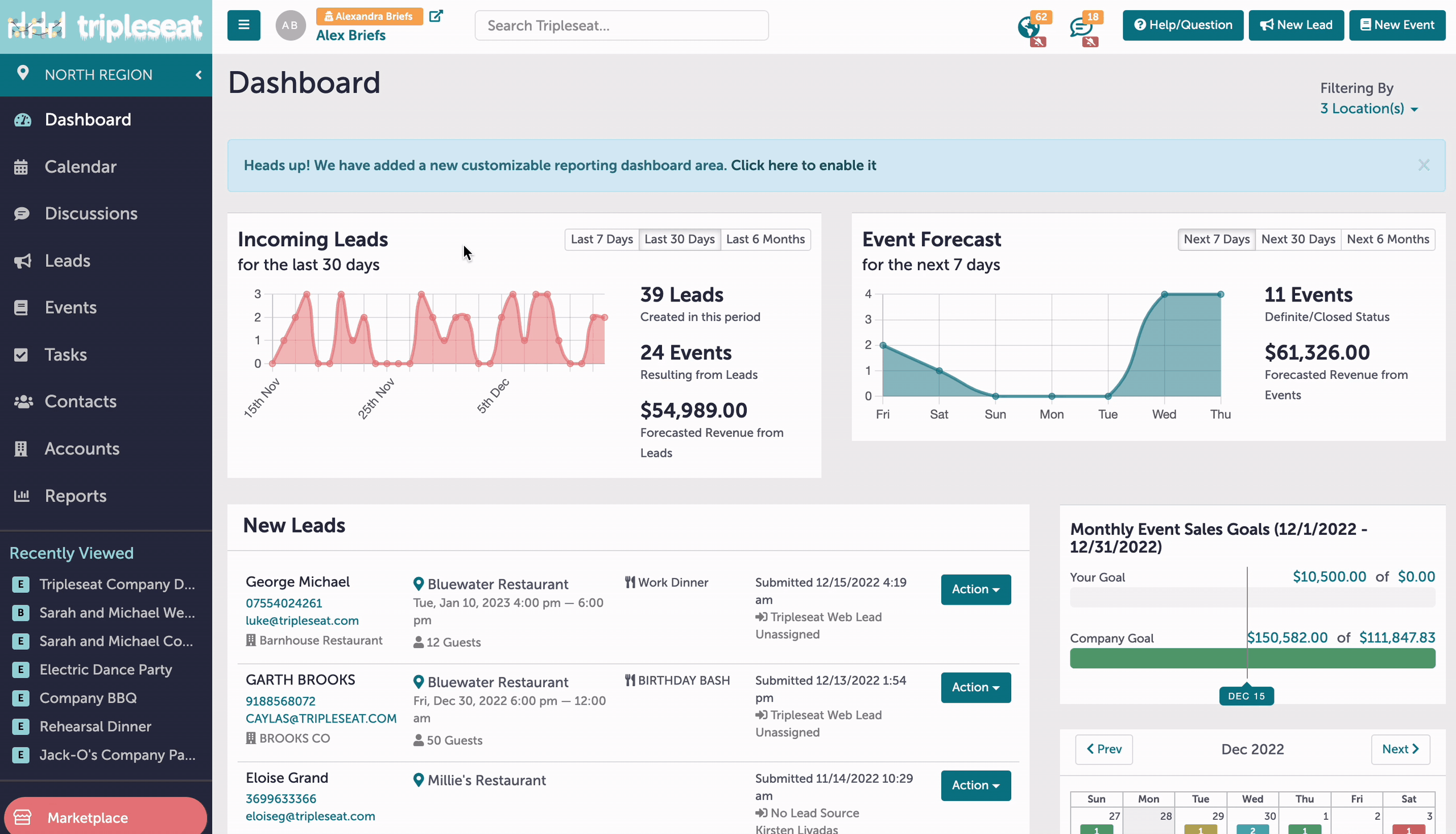Select Last 6 Months for Incoming Leads
The image size is (1456, 834).
766,240
